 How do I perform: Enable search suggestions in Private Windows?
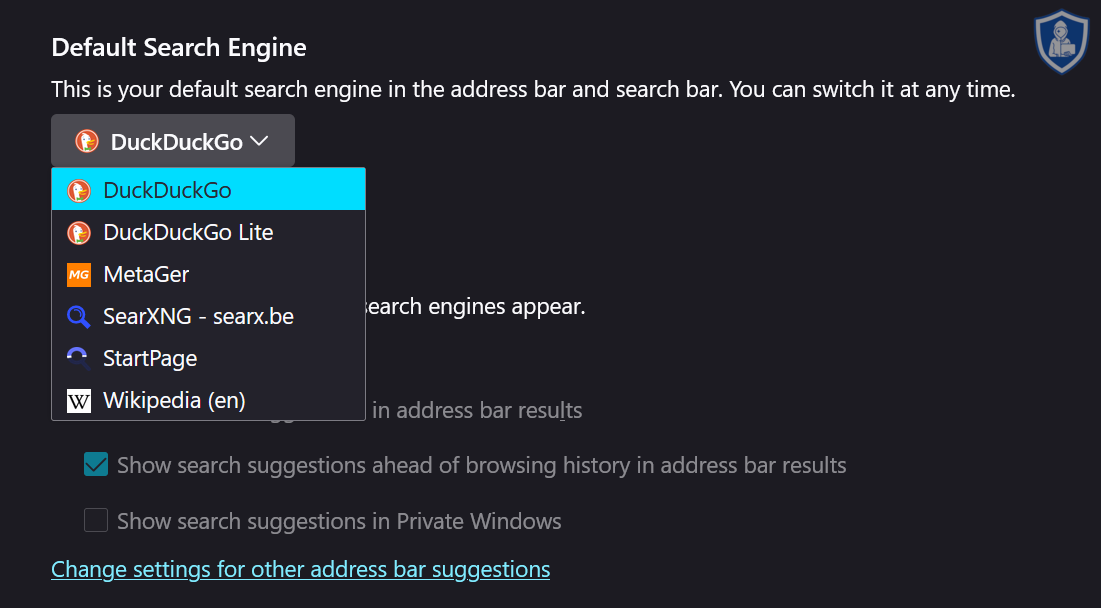[95, 520]
